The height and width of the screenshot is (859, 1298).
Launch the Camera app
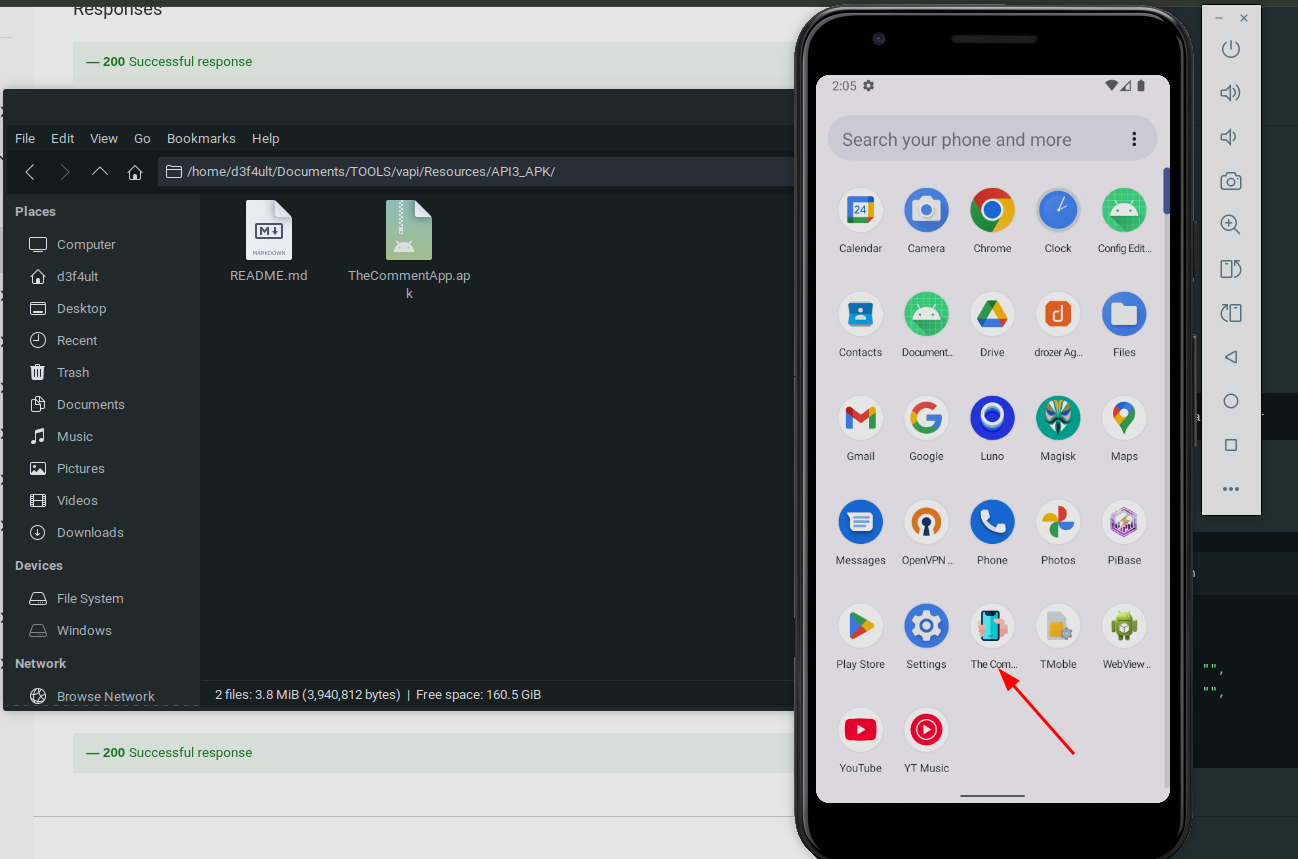926,211
